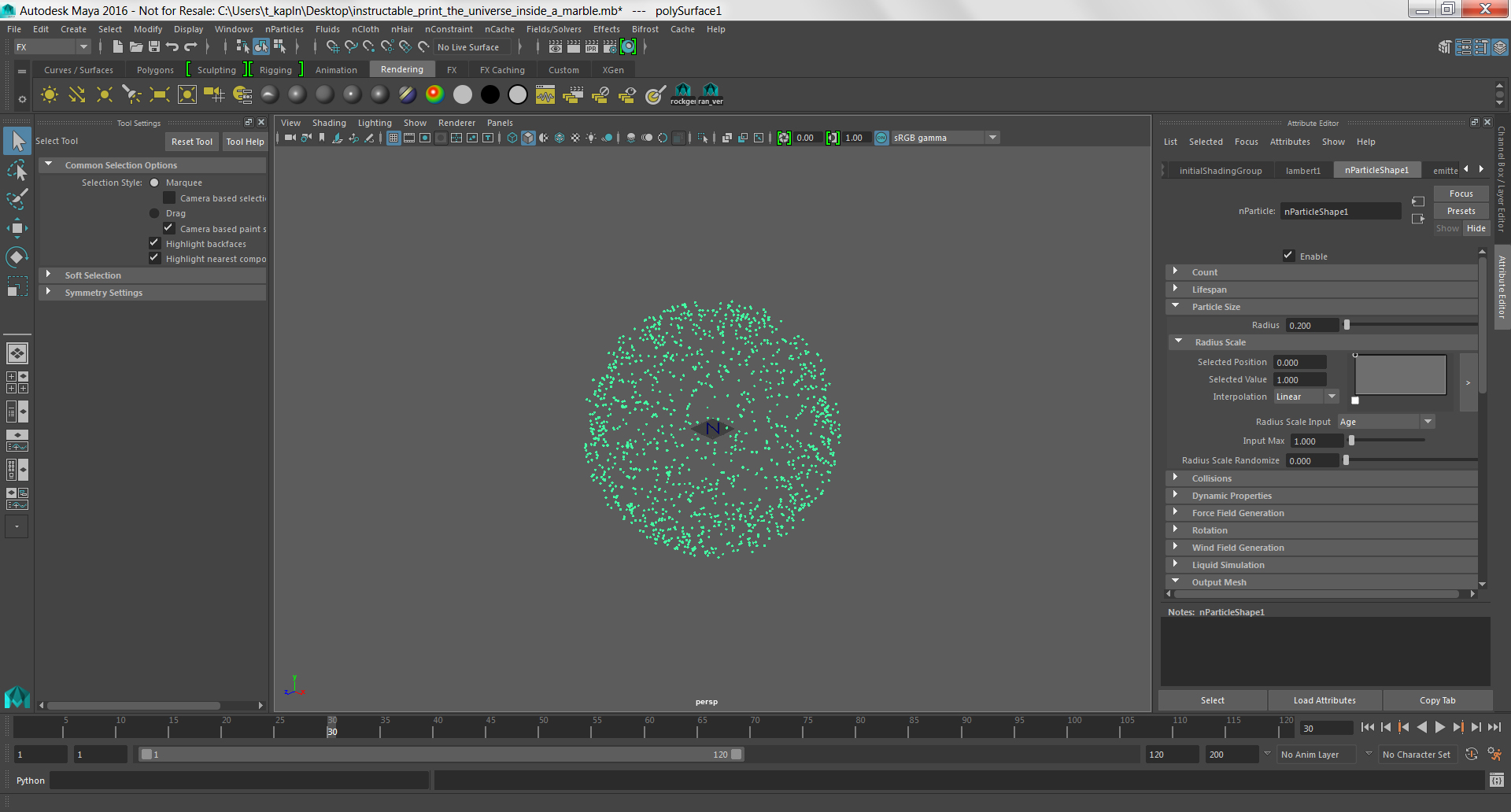Open the nParticles menu
Screen dimensions: 1511x812
(284, 29)
